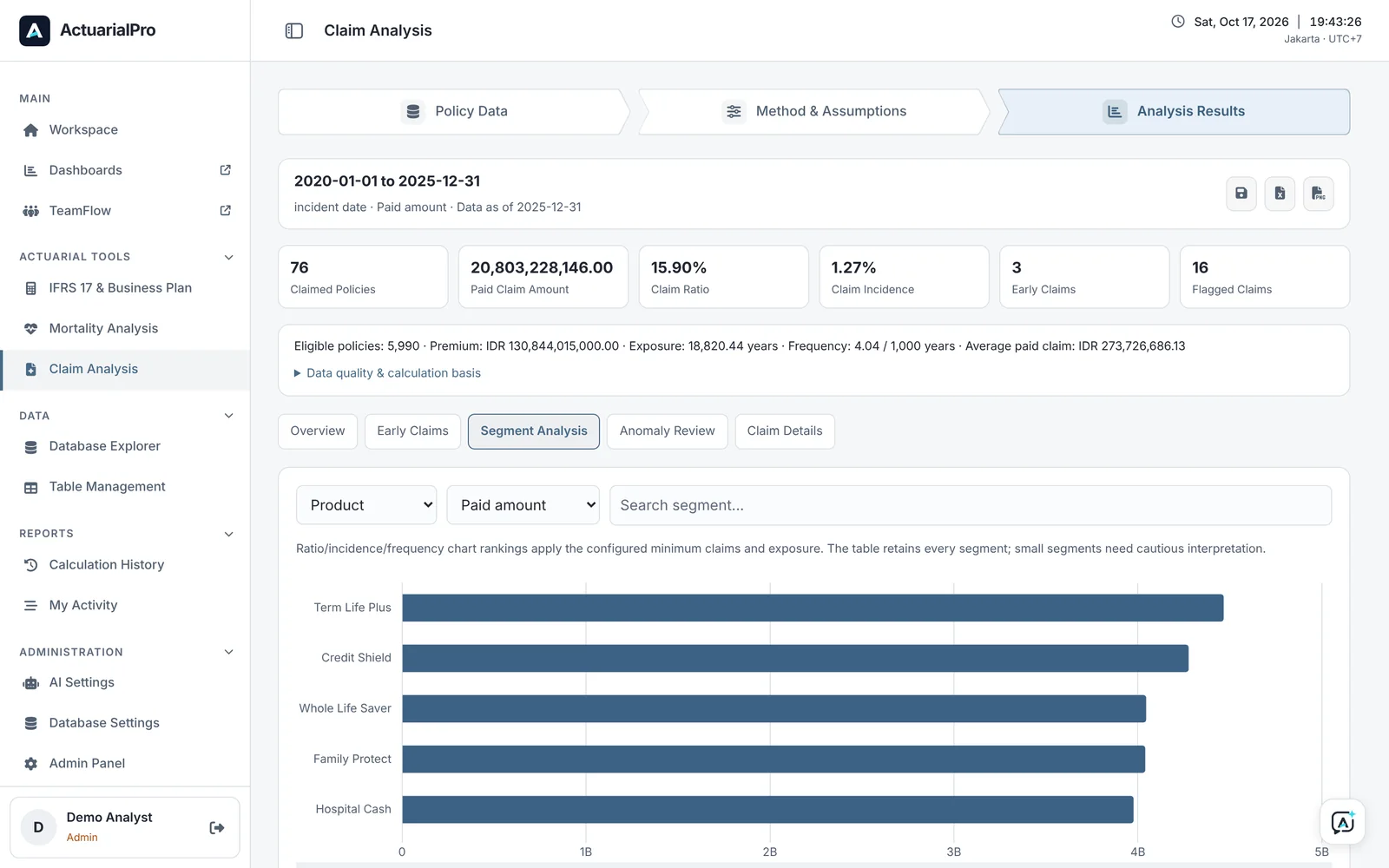Click the Calculation History icon
The image size is (1389, 868).
pyautogui.click(x=31, y=565)
